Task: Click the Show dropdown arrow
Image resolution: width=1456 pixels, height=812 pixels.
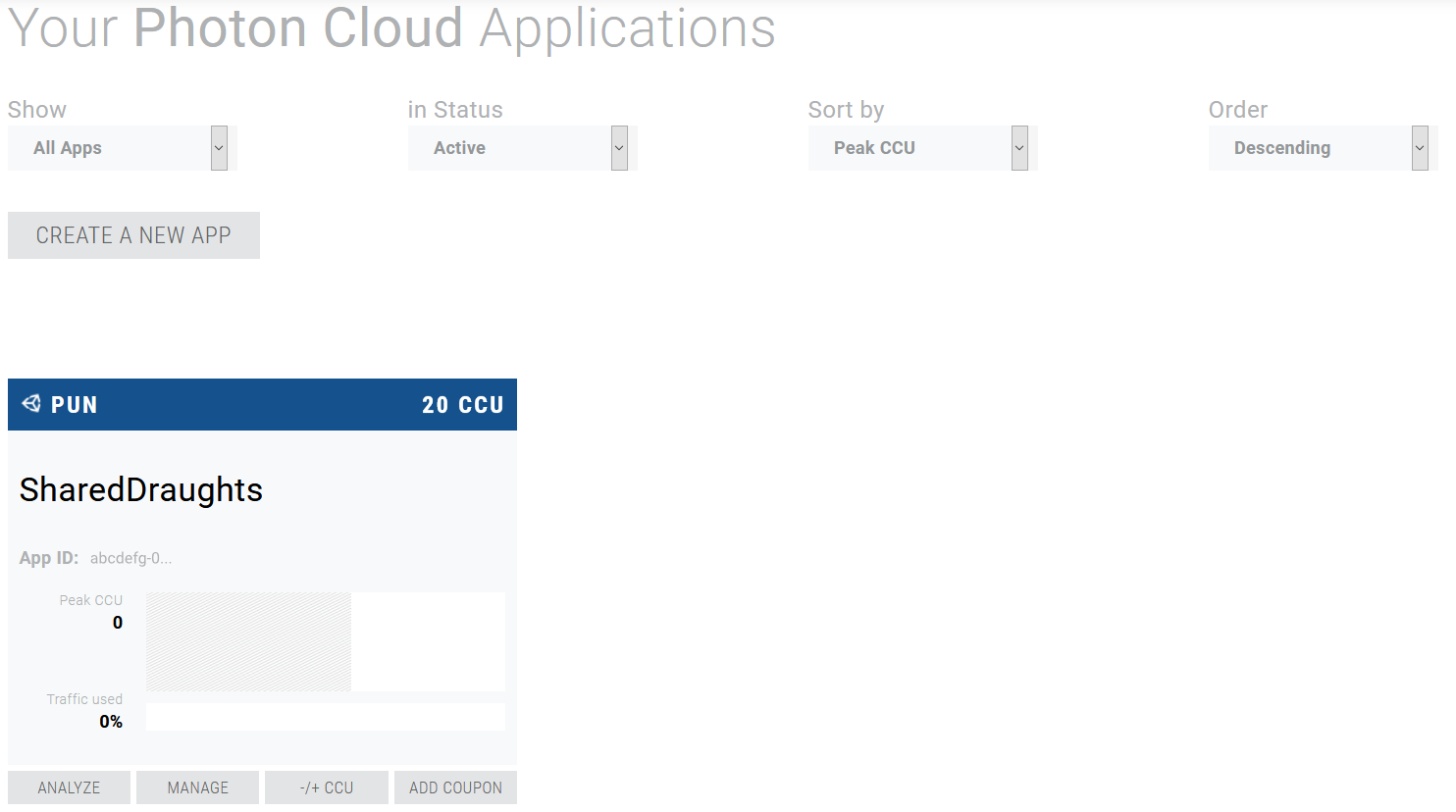Action: point(219,148)
